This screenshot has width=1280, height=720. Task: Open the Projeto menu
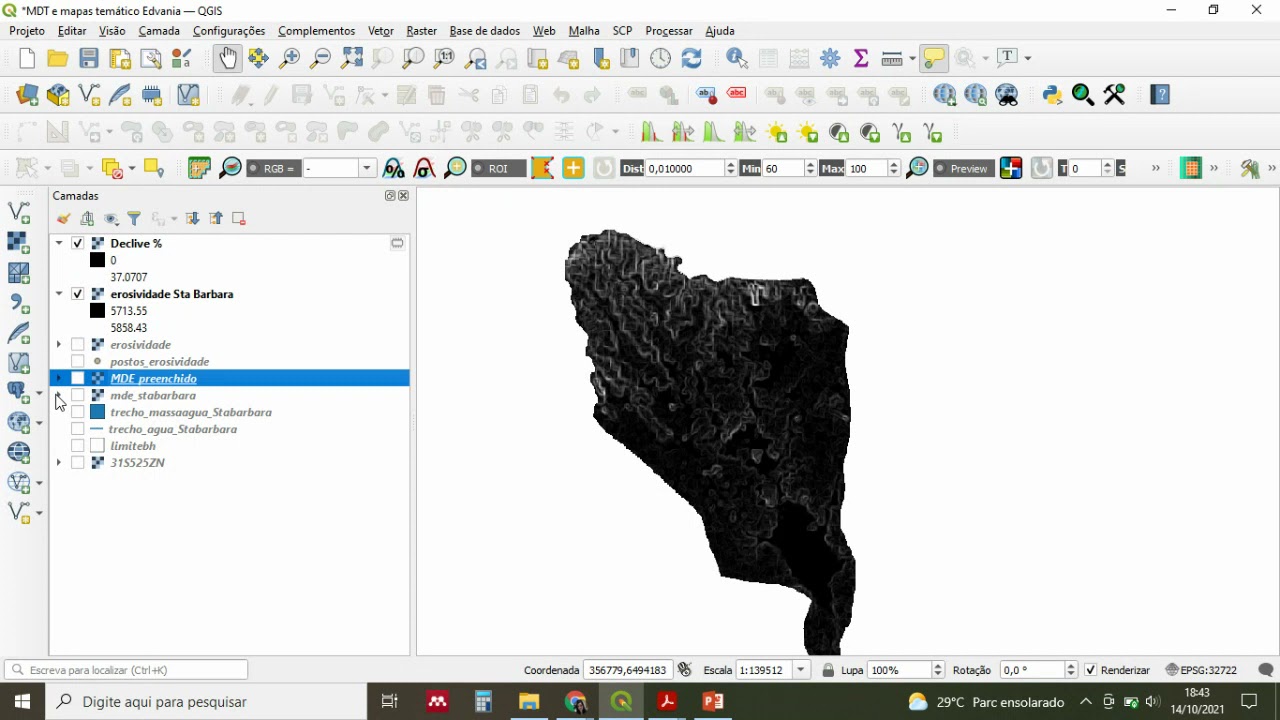27,31
